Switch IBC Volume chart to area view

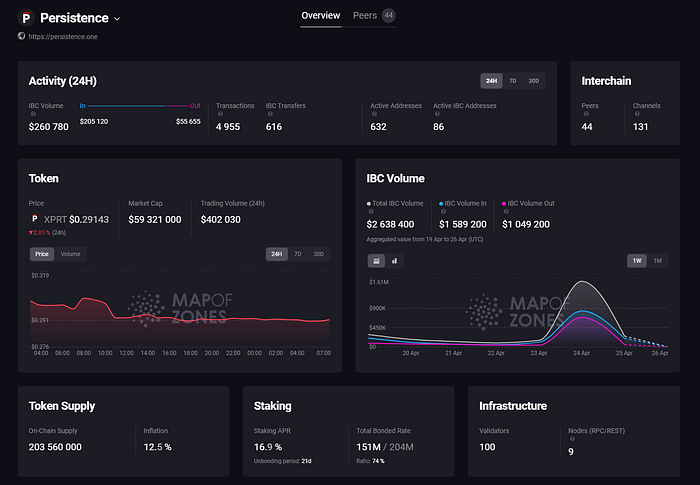click(377, 260)
